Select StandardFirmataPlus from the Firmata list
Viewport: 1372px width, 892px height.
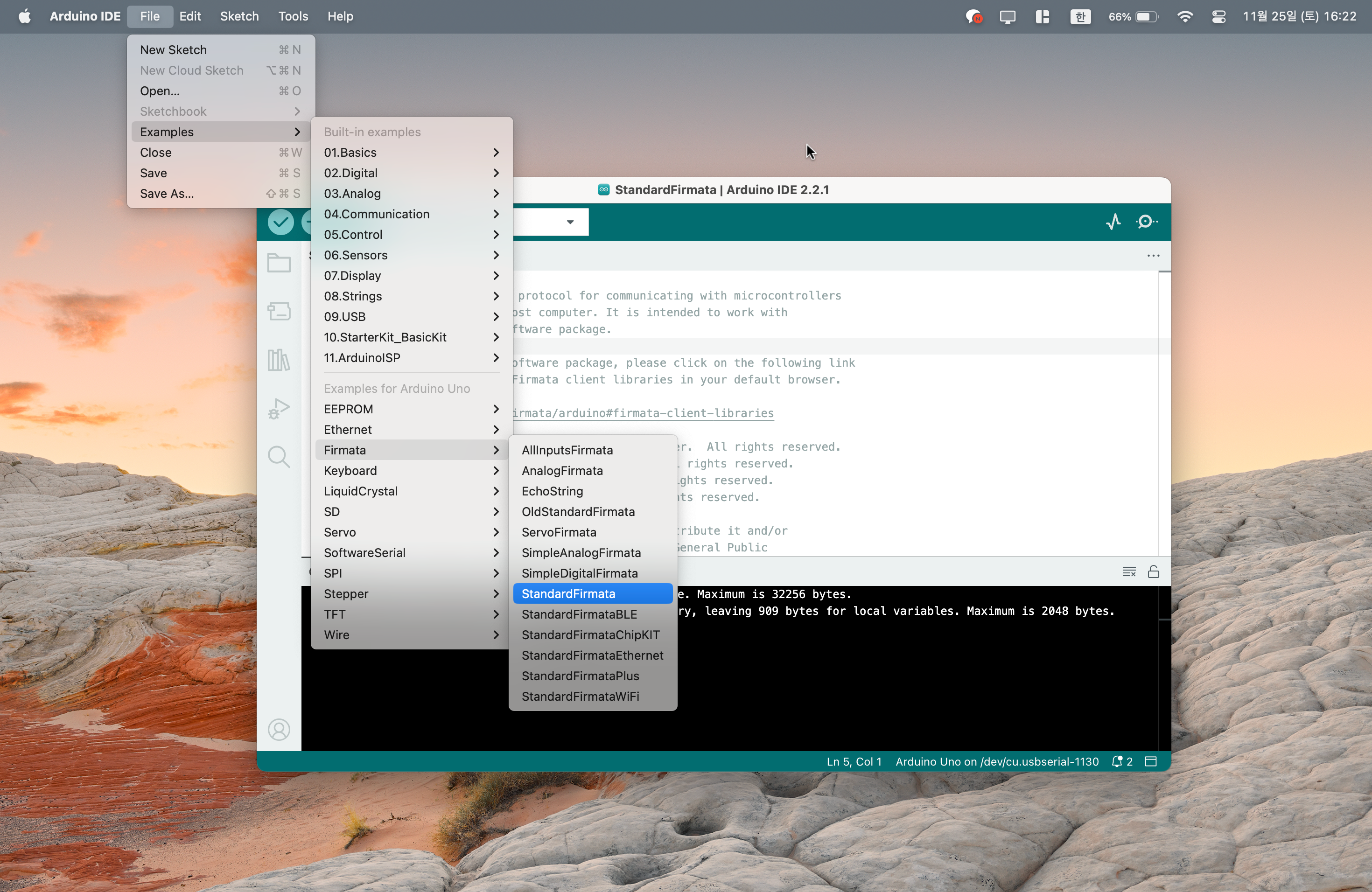coord(580,676)
